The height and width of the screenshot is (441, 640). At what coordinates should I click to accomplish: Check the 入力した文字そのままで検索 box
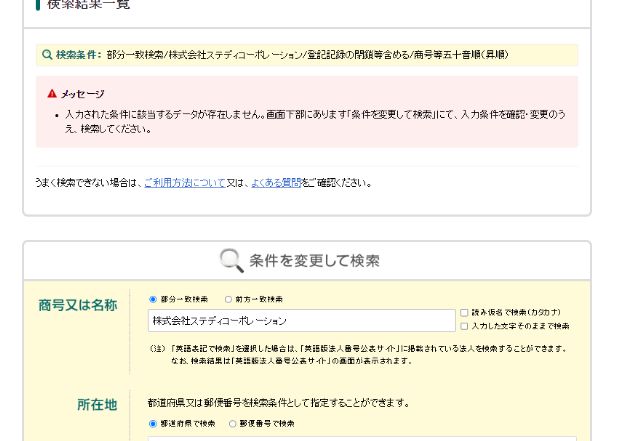tap(464, 326)
